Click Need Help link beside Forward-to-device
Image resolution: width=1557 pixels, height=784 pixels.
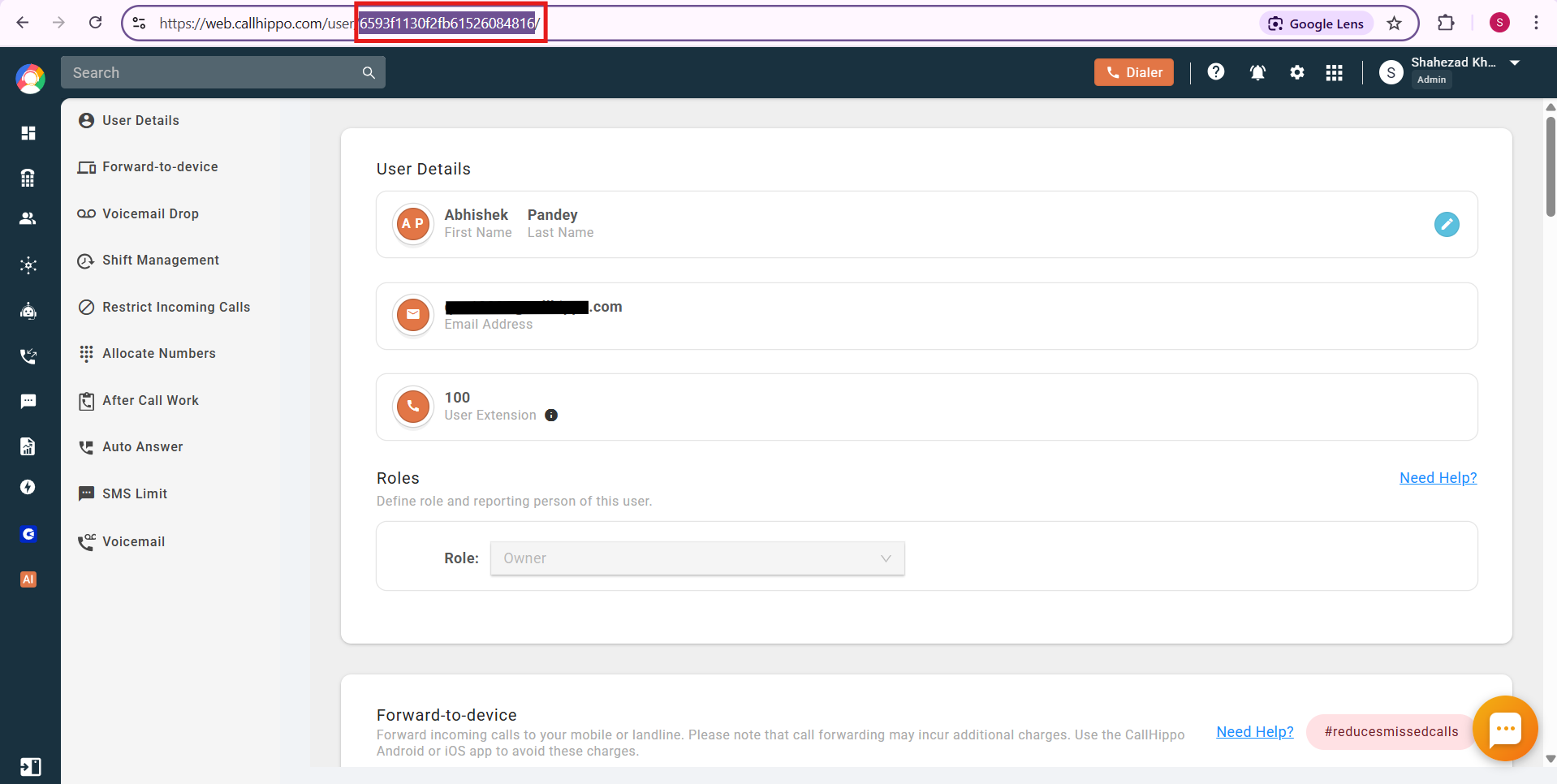click(1255, 732)
